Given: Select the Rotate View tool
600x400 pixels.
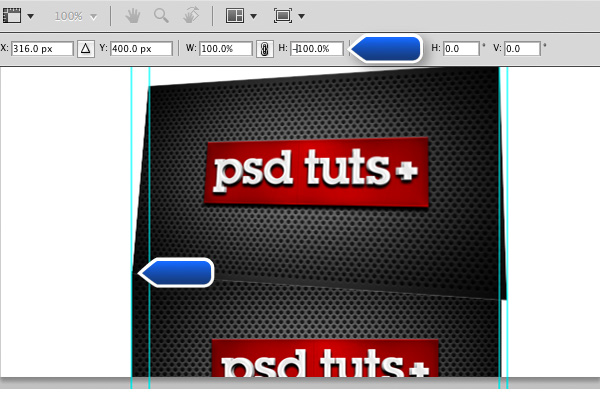Looking at the screenshot, I should [191, 16].
